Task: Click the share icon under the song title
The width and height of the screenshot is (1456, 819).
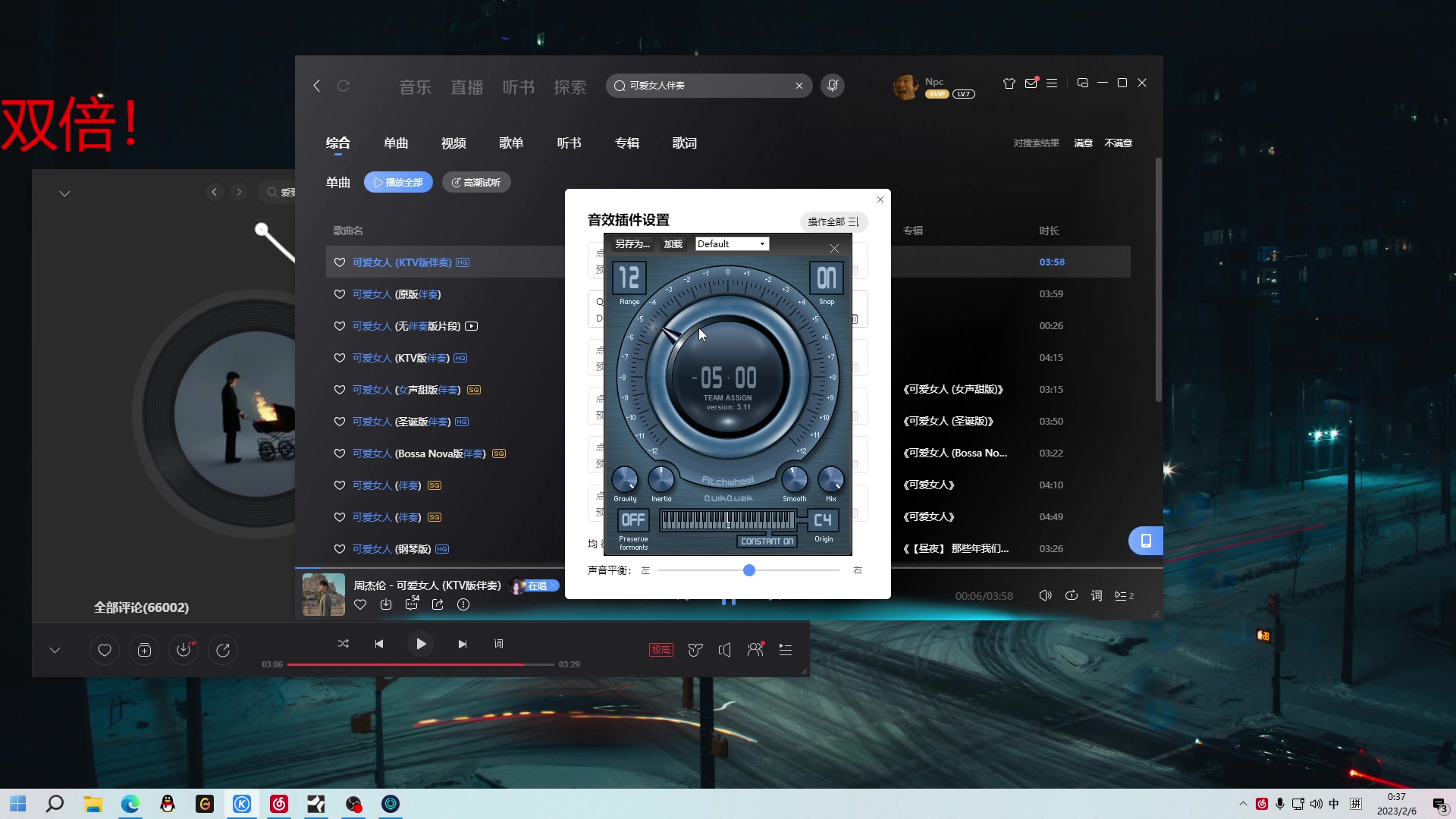Action: (x=438, y=604)
